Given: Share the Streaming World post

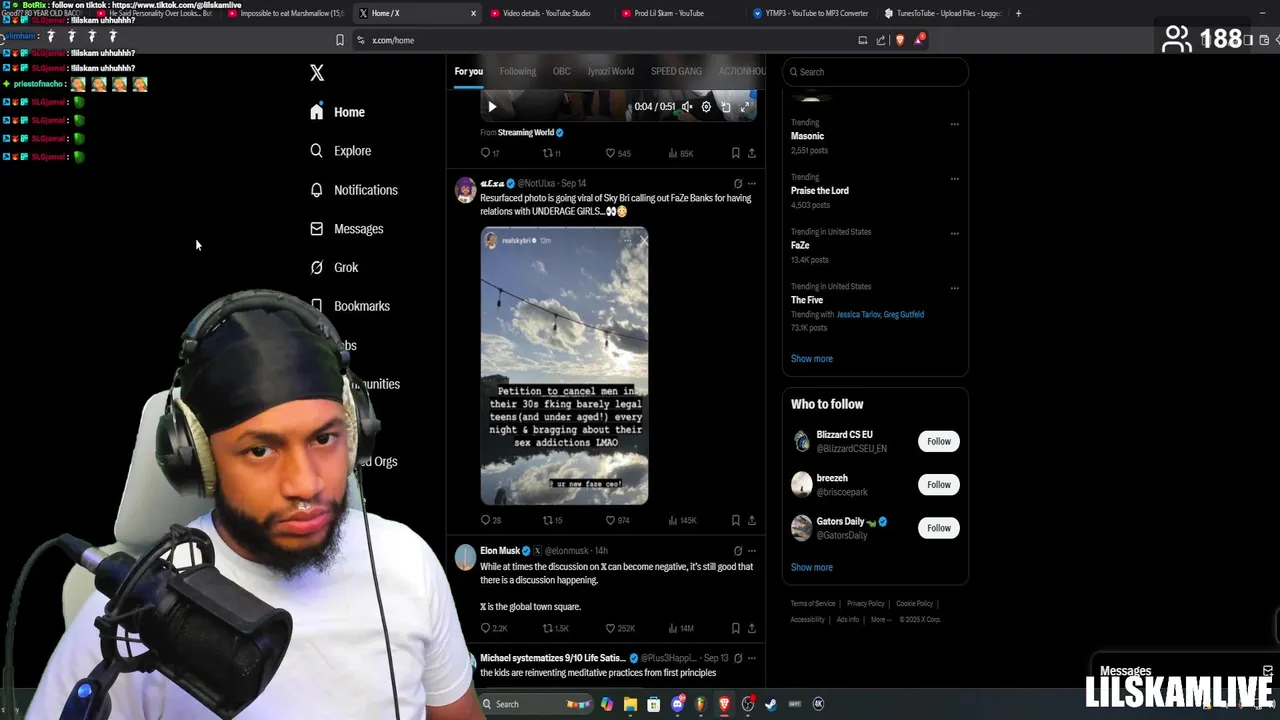Looking at the screenshot, I should tap(752, 153).
